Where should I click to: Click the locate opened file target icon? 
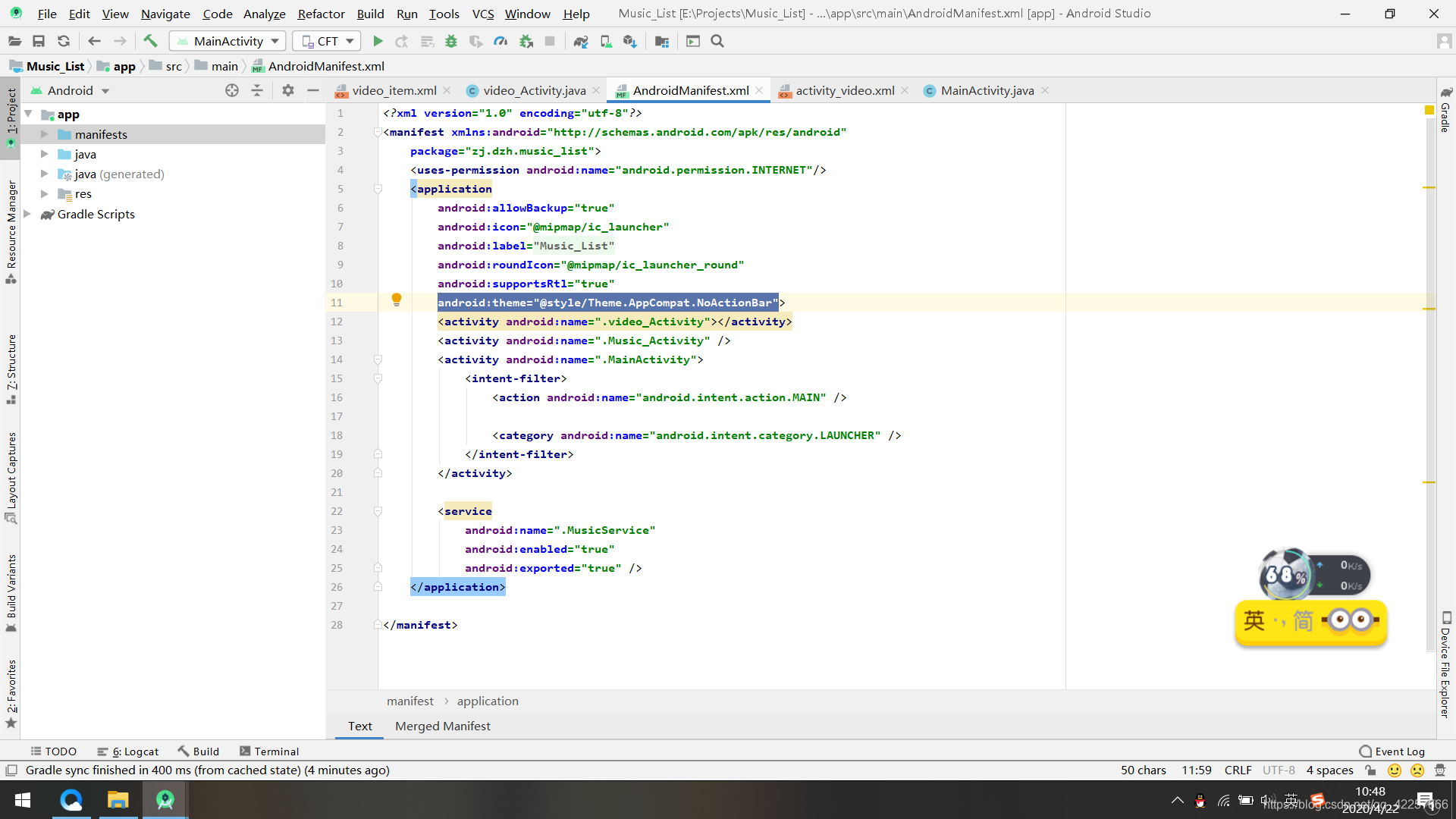click(232, 90)
